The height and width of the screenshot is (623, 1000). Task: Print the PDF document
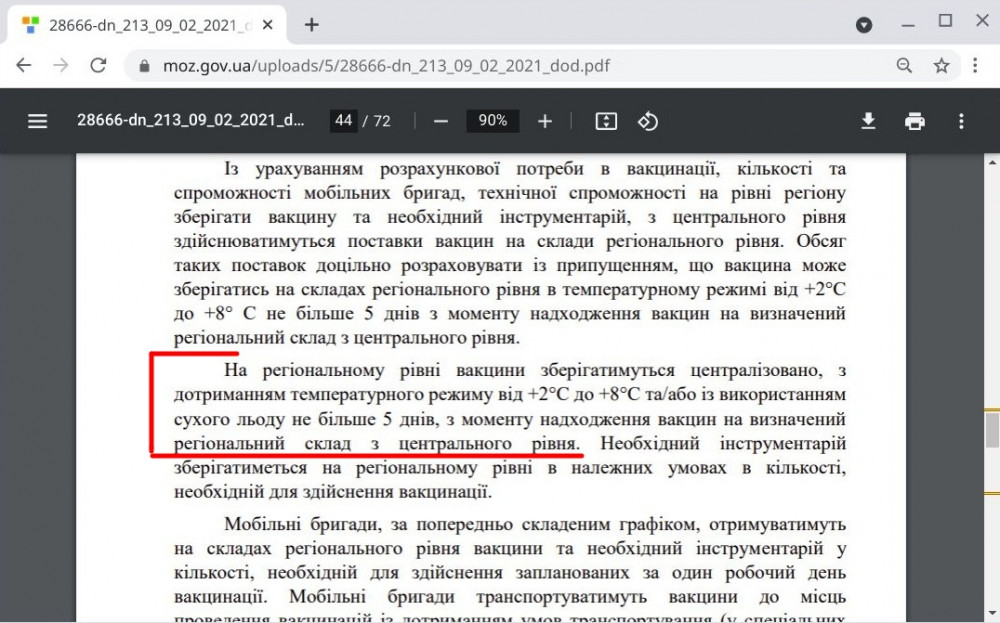(x=914, y=121)
